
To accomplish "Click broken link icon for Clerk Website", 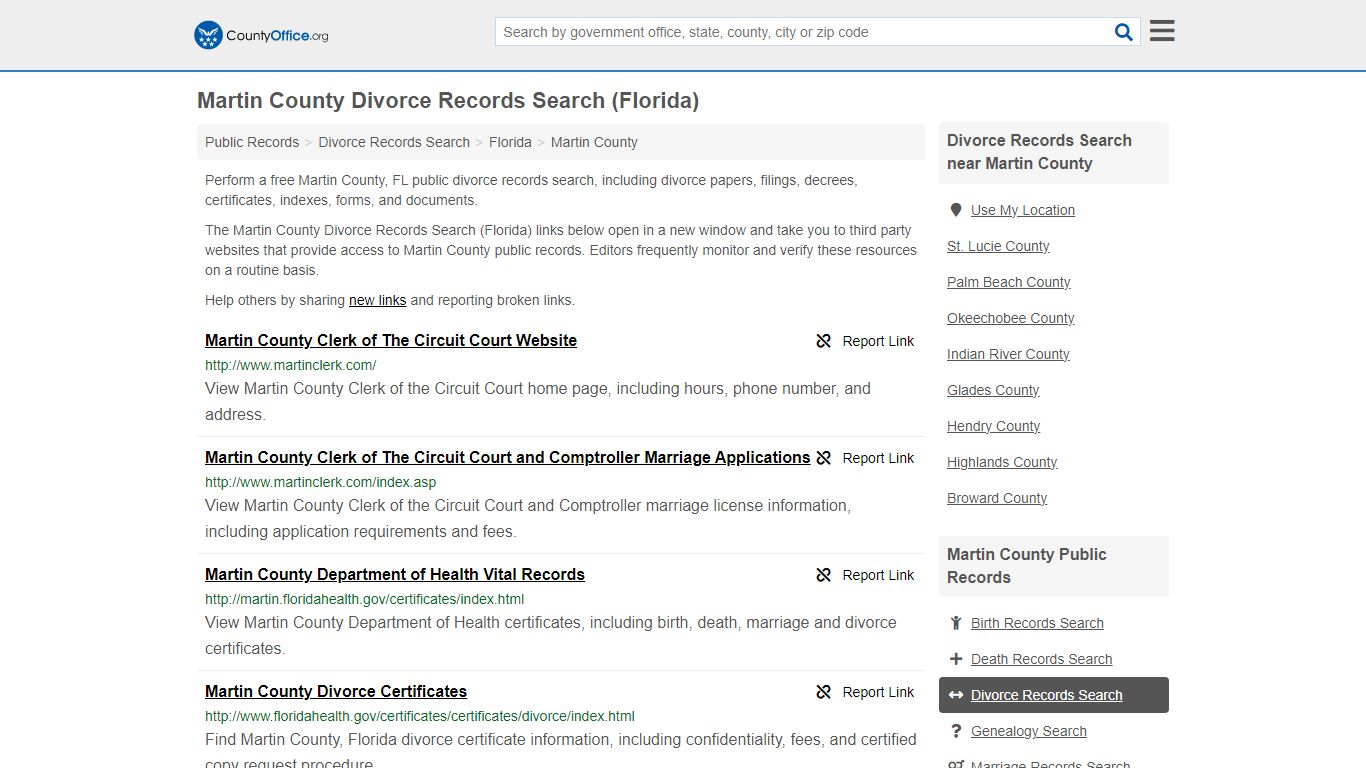I will (x=824, y=341).
